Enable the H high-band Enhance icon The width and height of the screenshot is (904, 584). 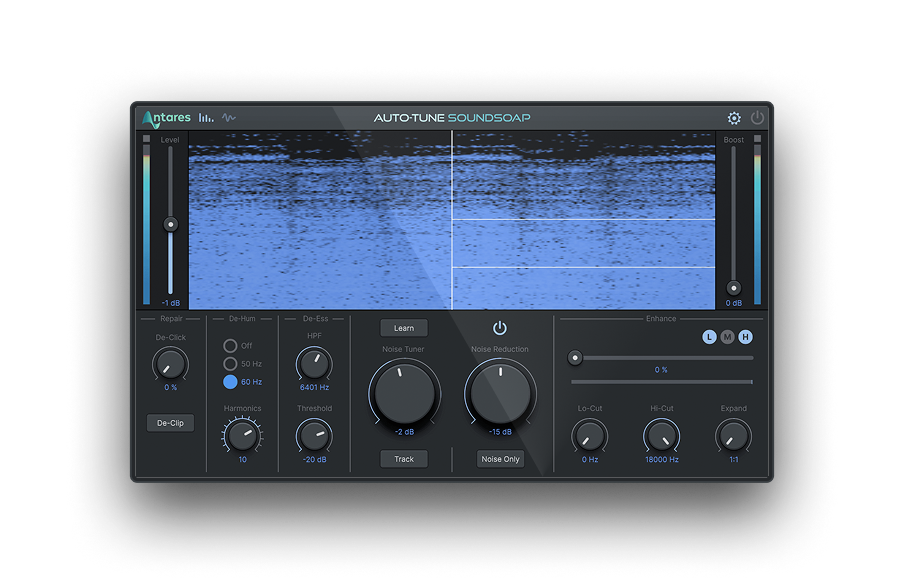(x=747, y=336)
